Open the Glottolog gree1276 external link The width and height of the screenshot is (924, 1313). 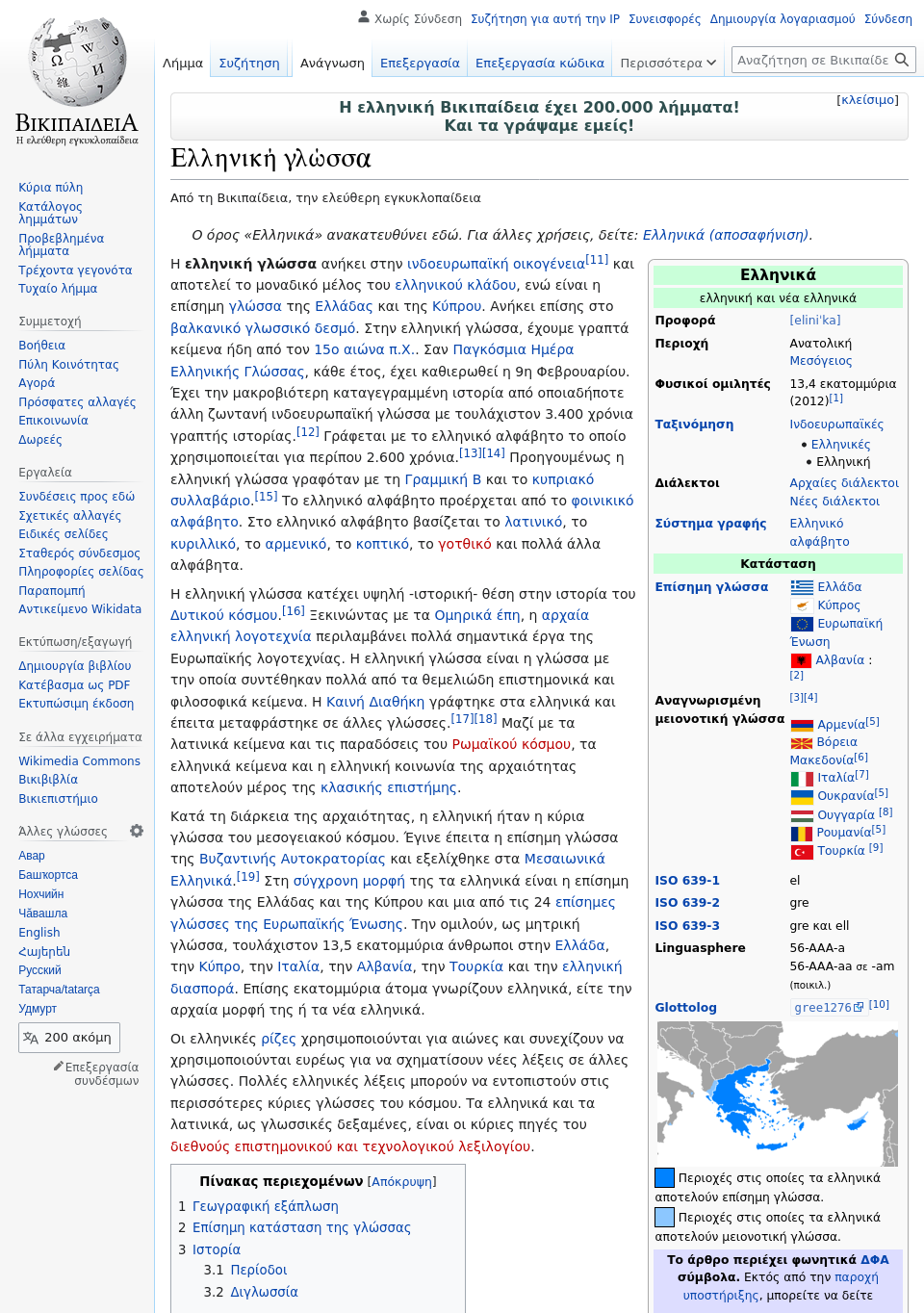[x=829, y=1008]
